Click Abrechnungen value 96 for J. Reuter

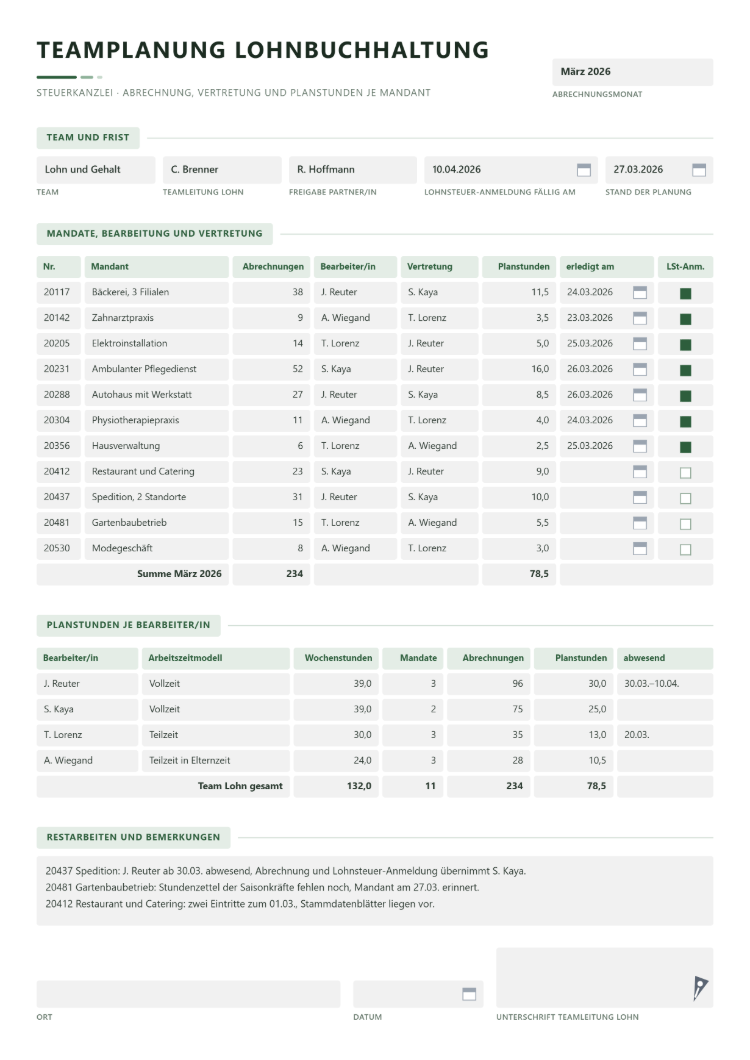tap(488, 683)
